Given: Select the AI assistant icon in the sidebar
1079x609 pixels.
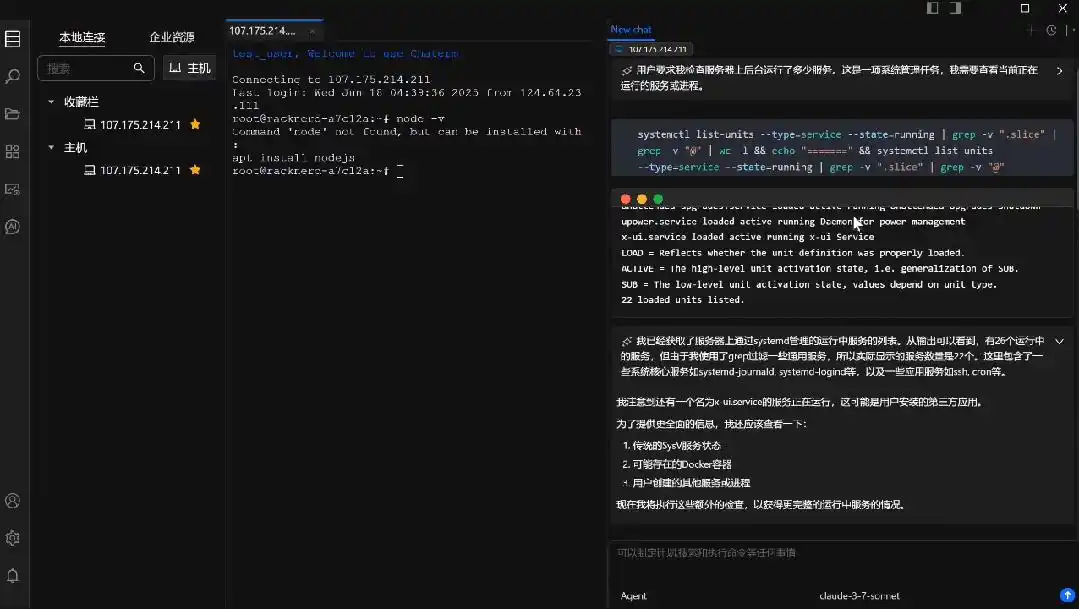Looking at the screenshot, I should click(x=13, y=226).
